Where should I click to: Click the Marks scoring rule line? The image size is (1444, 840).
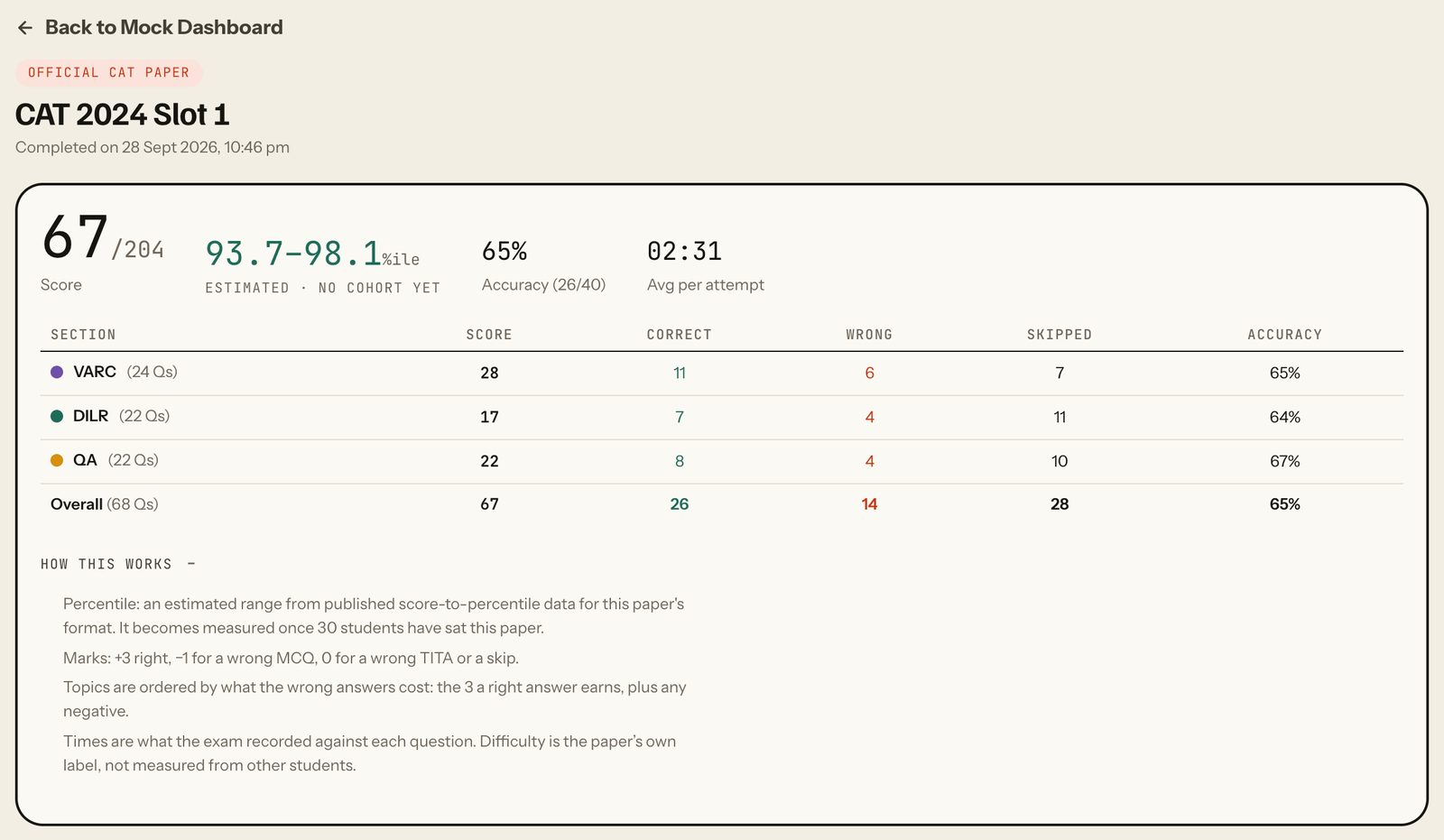(291, 658)
